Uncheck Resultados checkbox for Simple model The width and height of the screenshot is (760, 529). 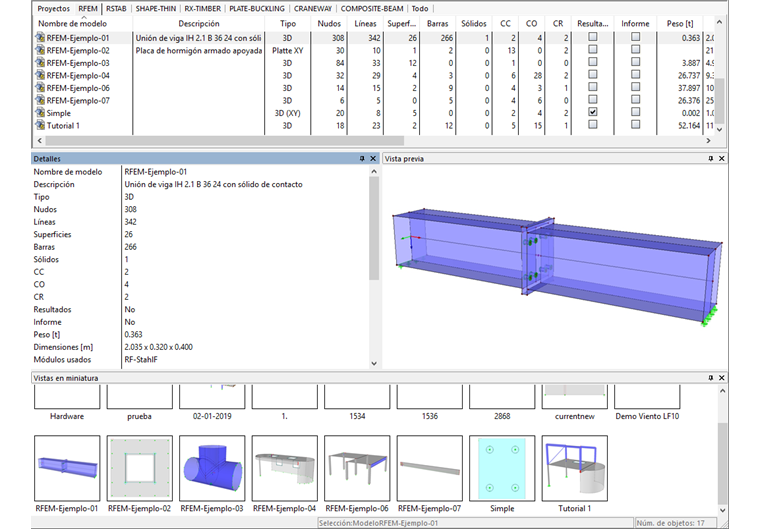(592, 112)
